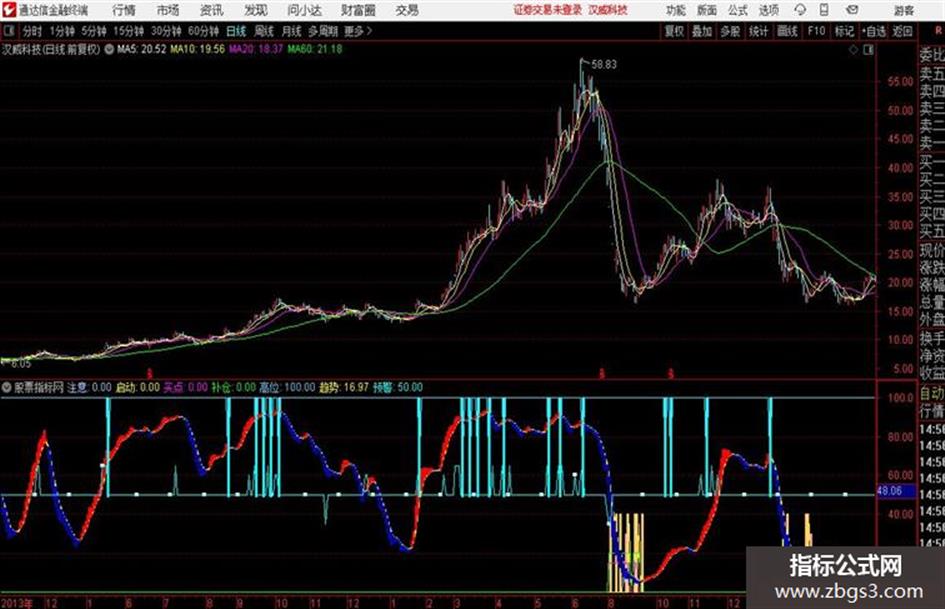This screenshot has height=609, width=945.
Task: Open the 发现 menu
Action: 256,10
